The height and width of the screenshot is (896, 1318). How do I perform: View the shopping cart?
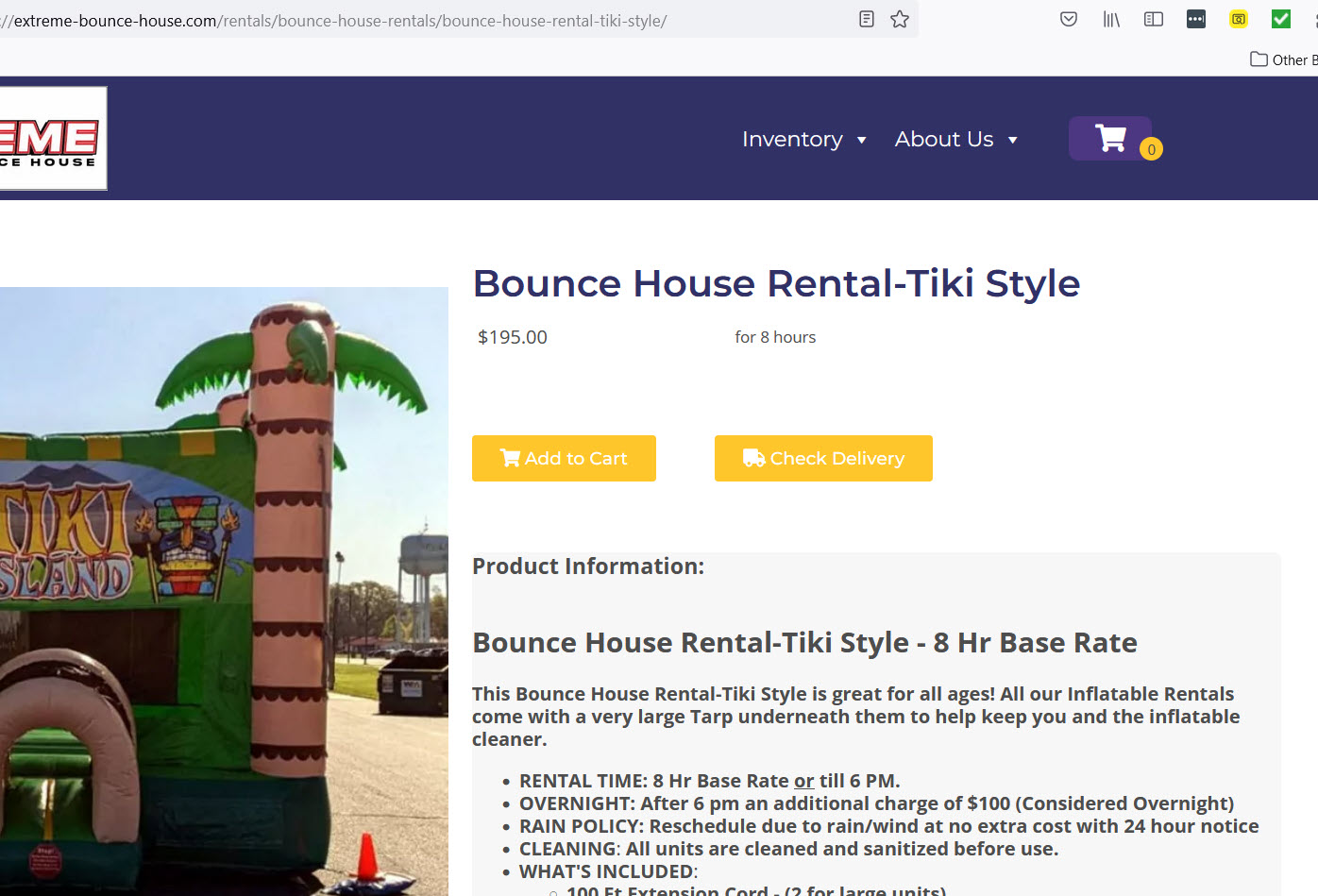1109,139
